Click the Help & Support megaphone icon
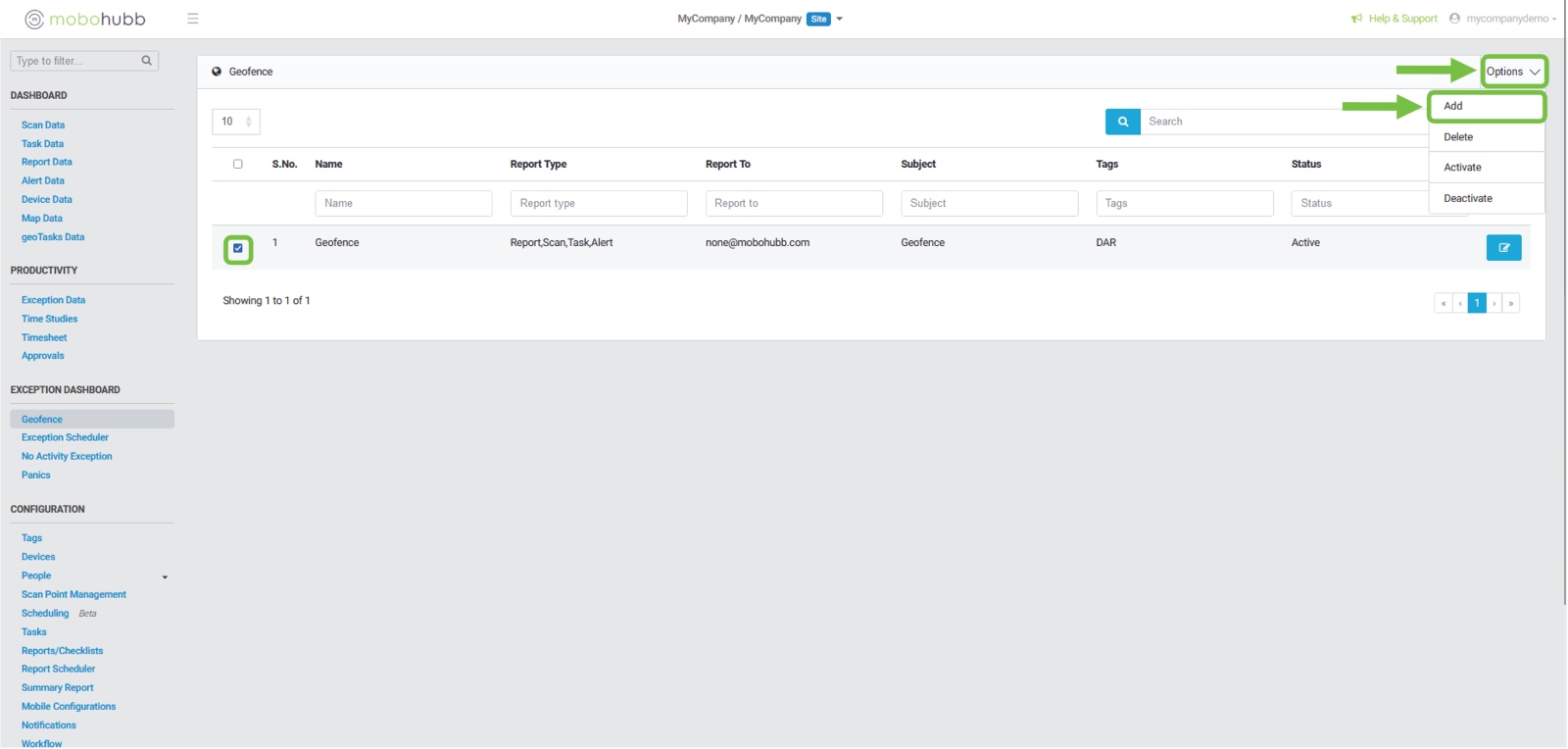Image resolution: width=1568 pixels, height=749 pixels. pyautogui.click(x=1356, y=19)
